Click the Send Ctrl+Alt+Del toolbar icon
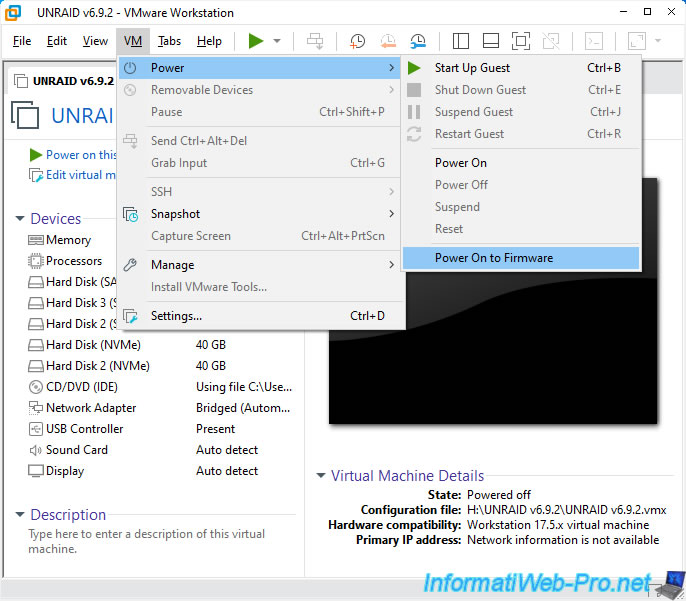This screenshot has width=686, height=601. (x=315, y=41)
